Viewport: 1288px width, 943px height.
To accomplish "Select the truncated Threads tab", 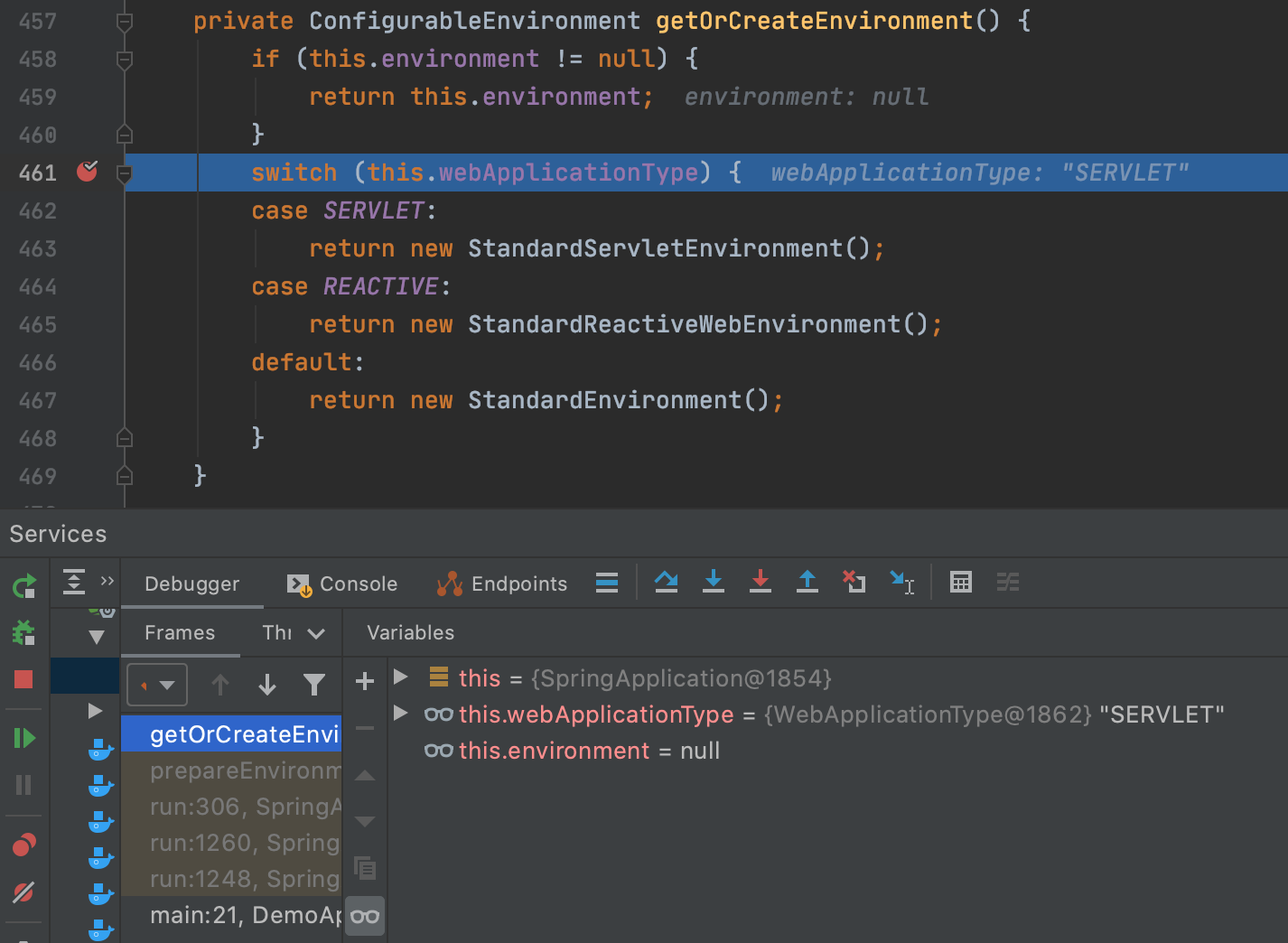I will (x=277, y=632).
